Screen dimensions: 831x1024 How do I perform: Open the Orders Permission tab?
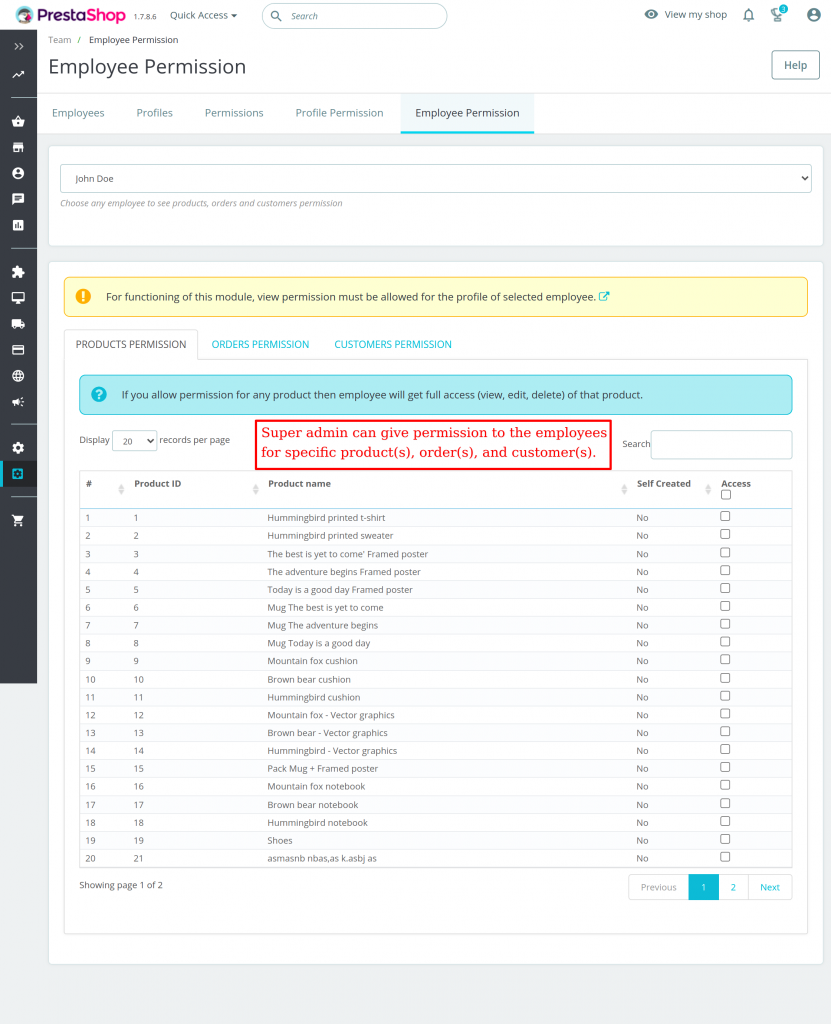click(260, 344)
